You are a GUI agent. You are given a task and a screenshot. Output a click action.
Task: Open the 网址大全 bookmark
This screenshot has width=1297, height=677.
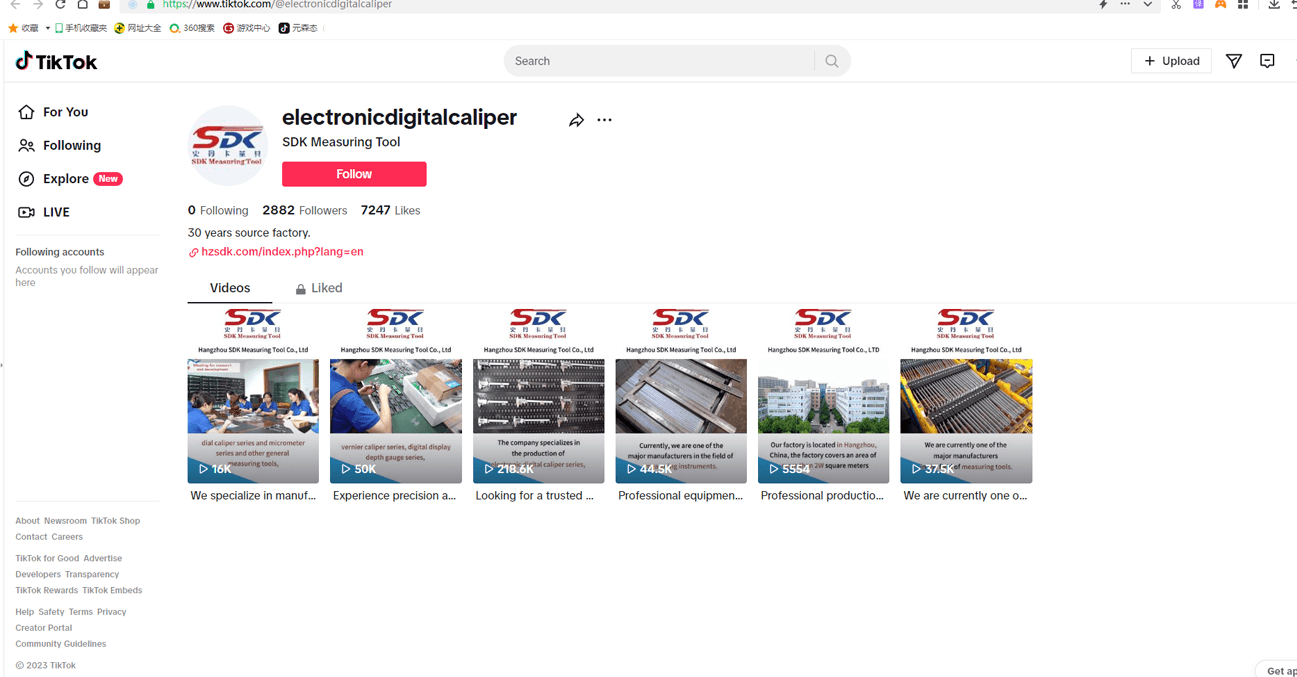click(137, 28)
